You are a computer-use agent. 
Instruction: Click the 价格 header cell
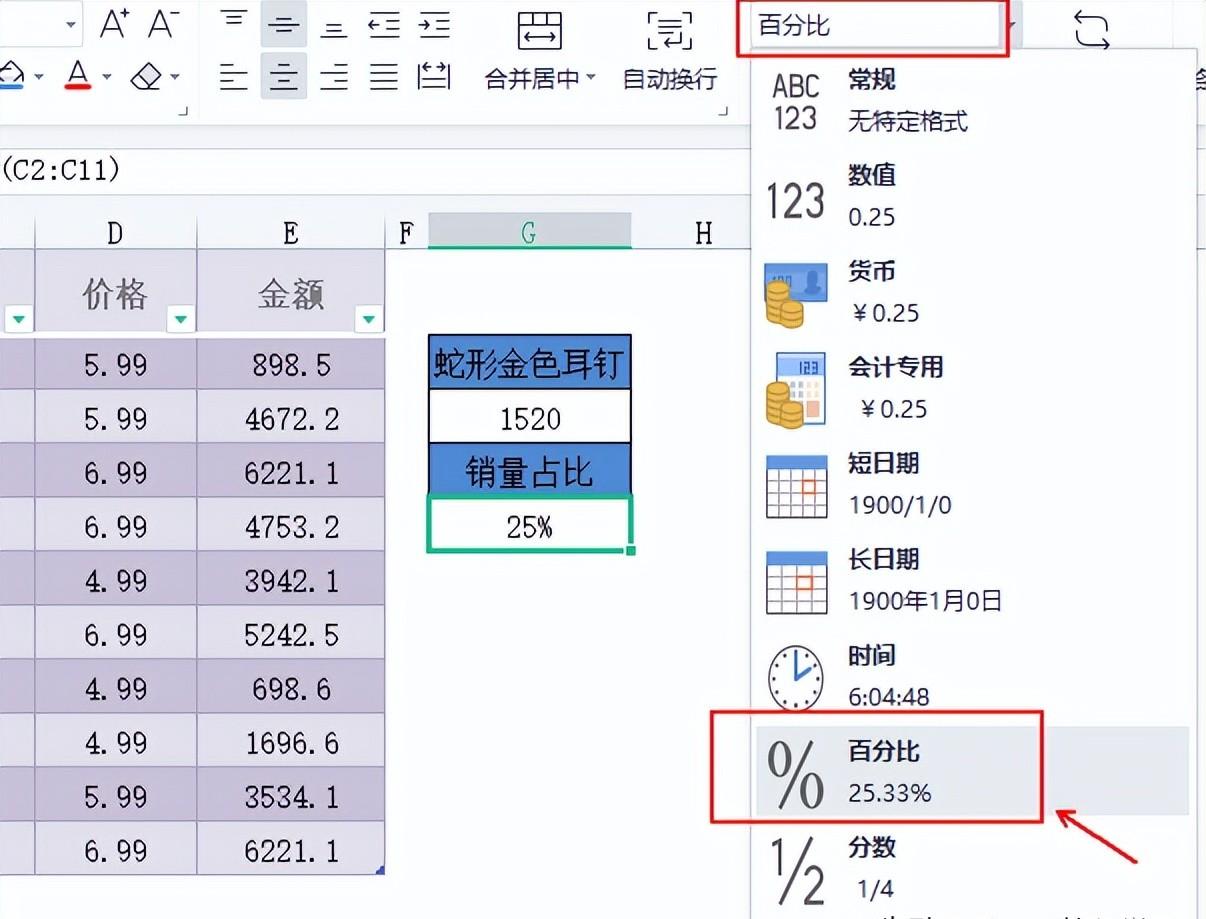point(116,292)
